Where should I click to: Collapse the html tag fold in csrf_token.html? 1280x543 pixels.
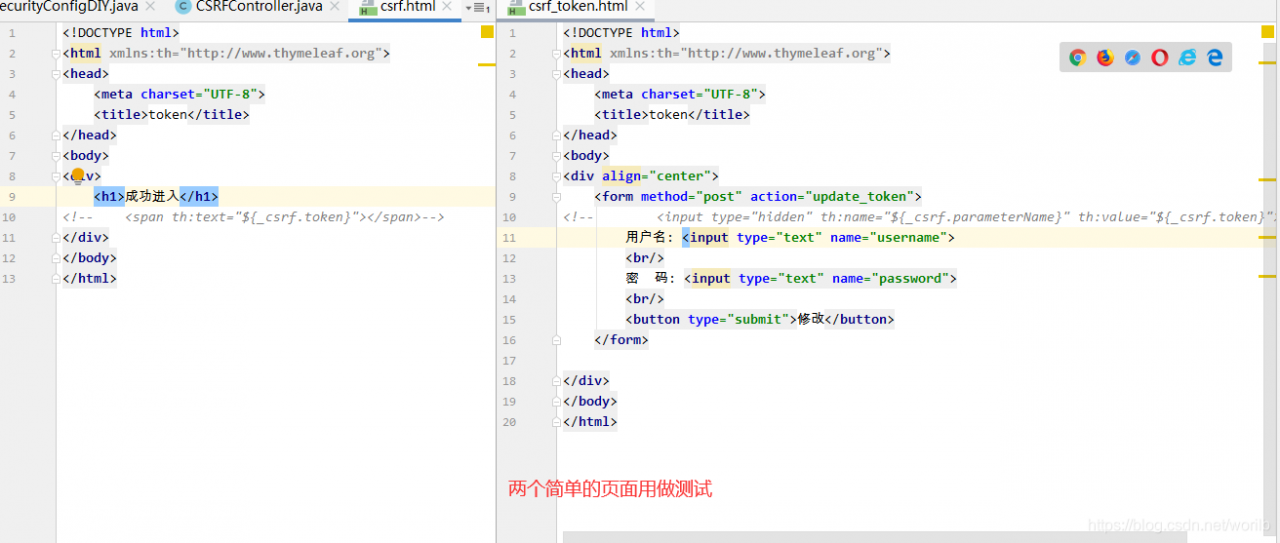tap(557, 53)
